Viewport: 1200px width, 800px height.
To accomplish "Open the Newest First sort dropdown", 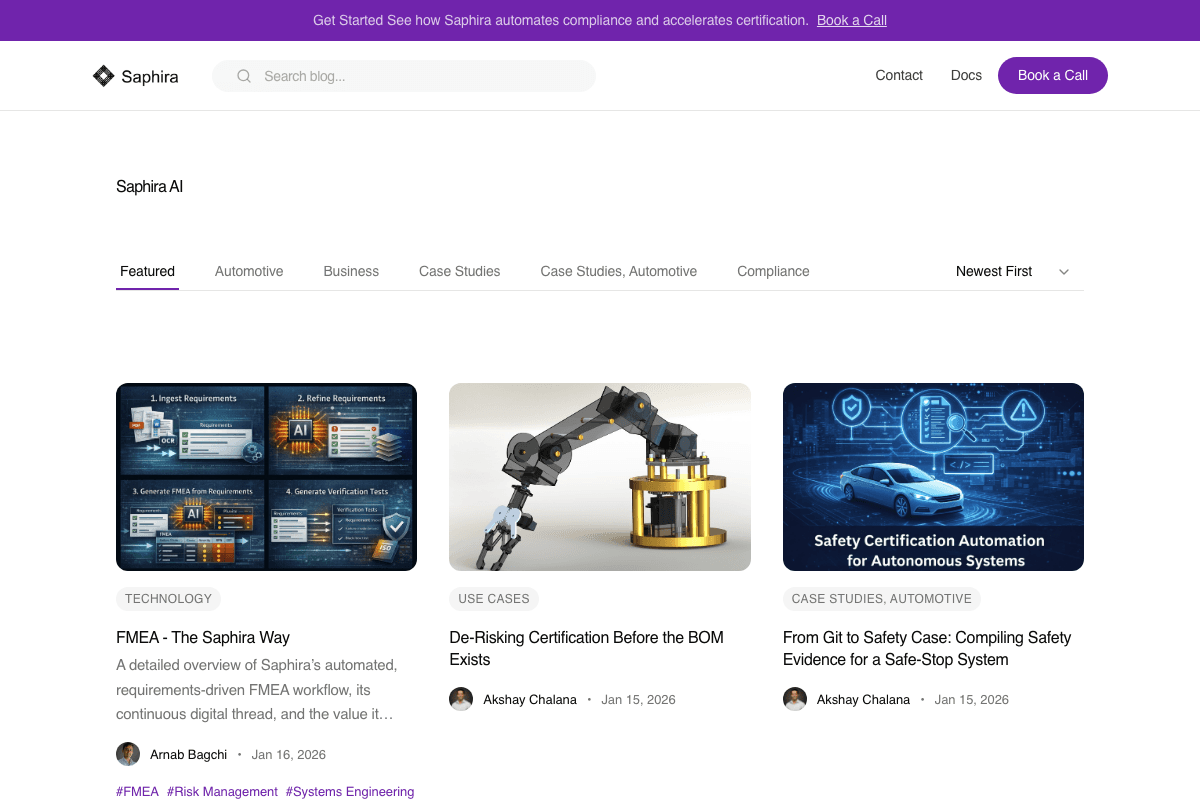I will pyautogui.click(x=1013, y=271).
